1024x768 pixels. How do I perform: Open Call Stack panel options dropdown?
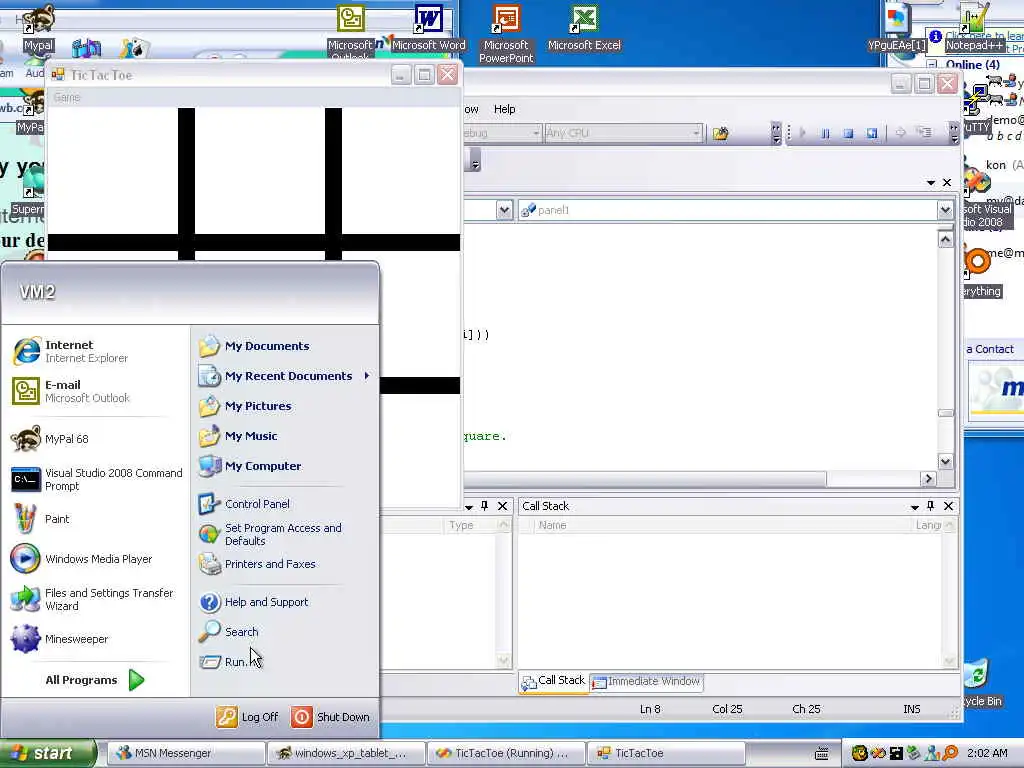click(914, 507)
